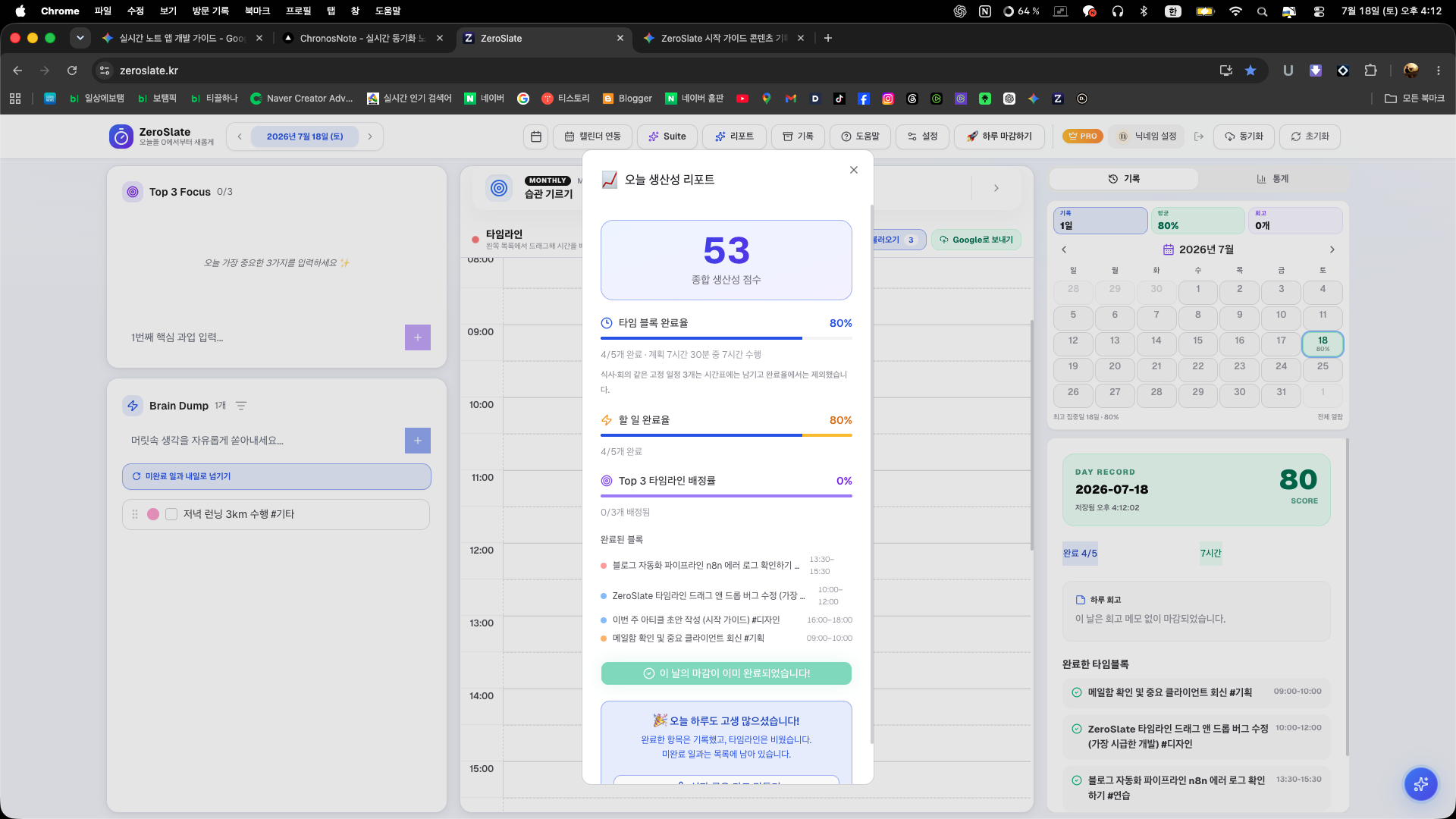Viewport: 1456px width, 819px height.
Task: Click the logout icon
Action: (1199, 136)
